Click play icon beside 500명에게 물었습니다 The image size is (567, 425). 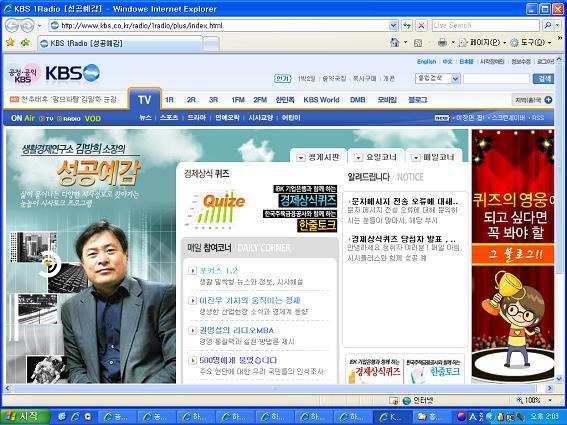(192, 360)
